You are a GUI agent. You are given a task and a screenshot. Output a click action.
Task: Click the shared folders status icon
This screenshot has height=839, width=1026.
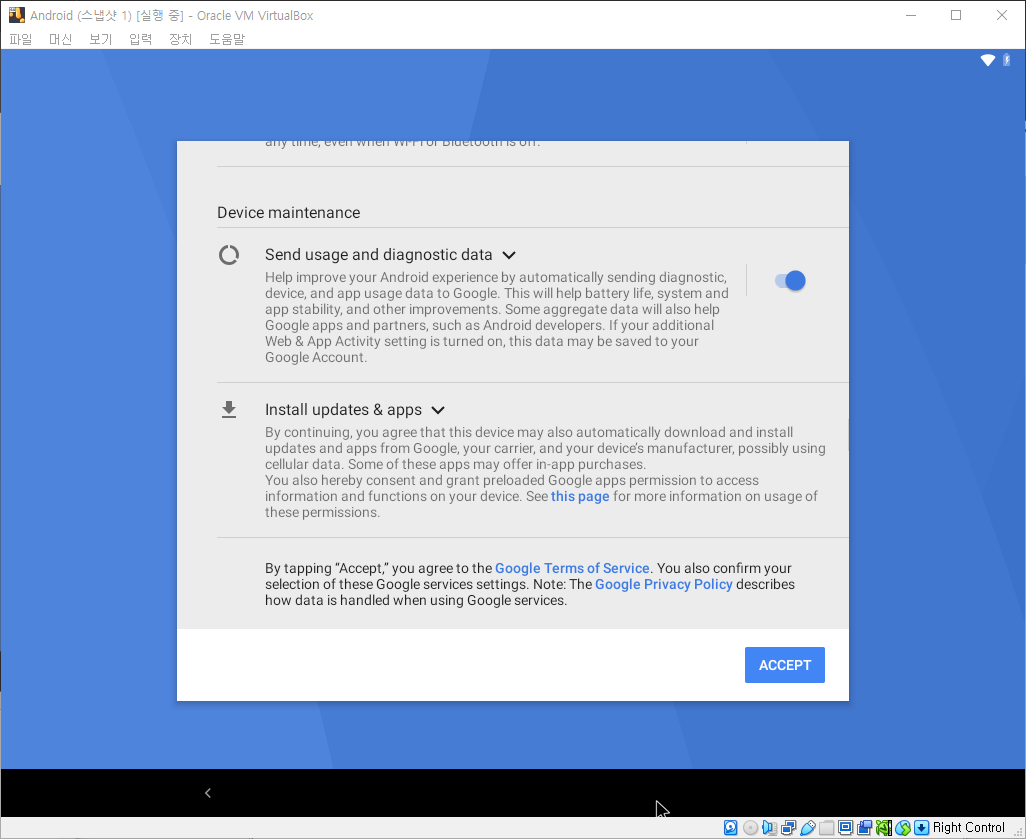tap(826, 828)
